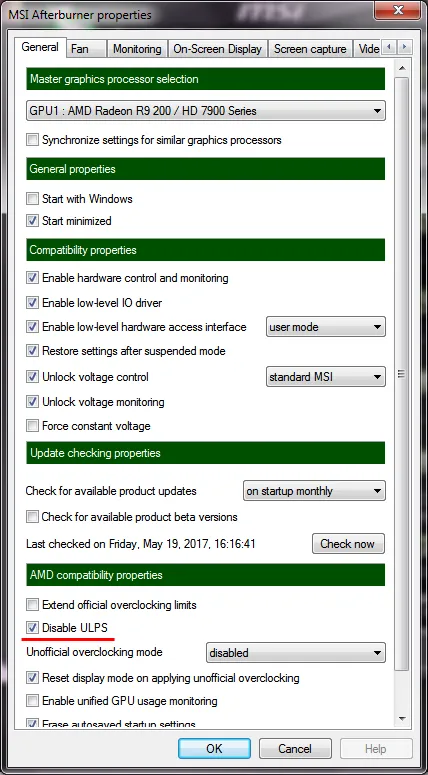428x775 pixels.
Task: Click the Master graphics processor selection header
Action: click(x=206, y=79)
